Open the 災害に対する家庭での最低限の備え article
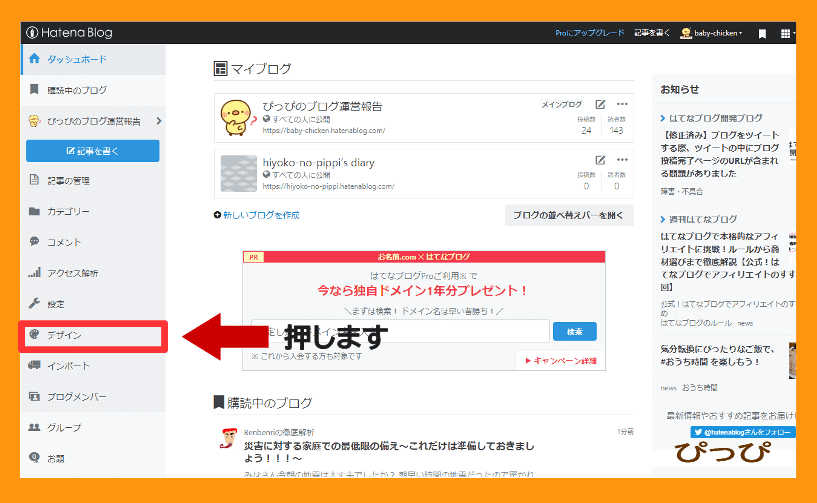This screenshot has height=503, width=817. tap(389, 452)
